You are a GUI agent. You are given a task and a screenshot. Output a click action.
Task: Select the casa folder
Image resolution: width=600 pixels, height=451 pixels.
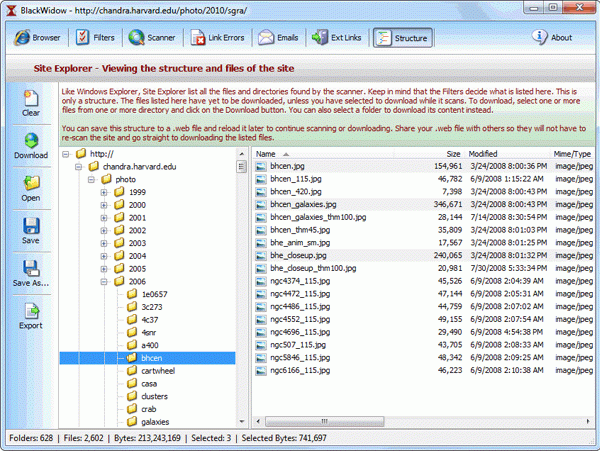coord(142,384)
